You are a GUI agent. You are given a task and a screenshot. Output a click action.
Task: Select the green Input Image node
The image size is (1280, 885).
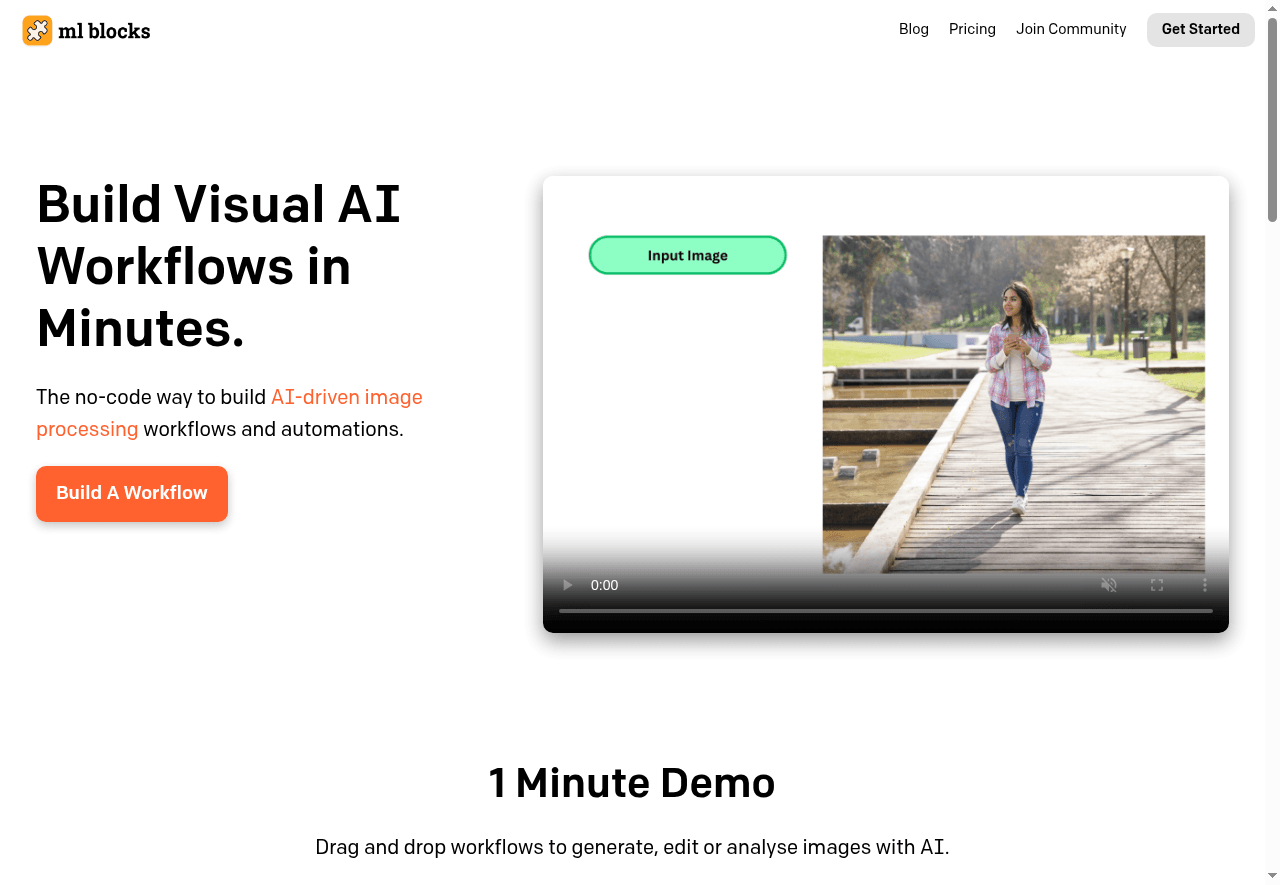click(687, 255)
